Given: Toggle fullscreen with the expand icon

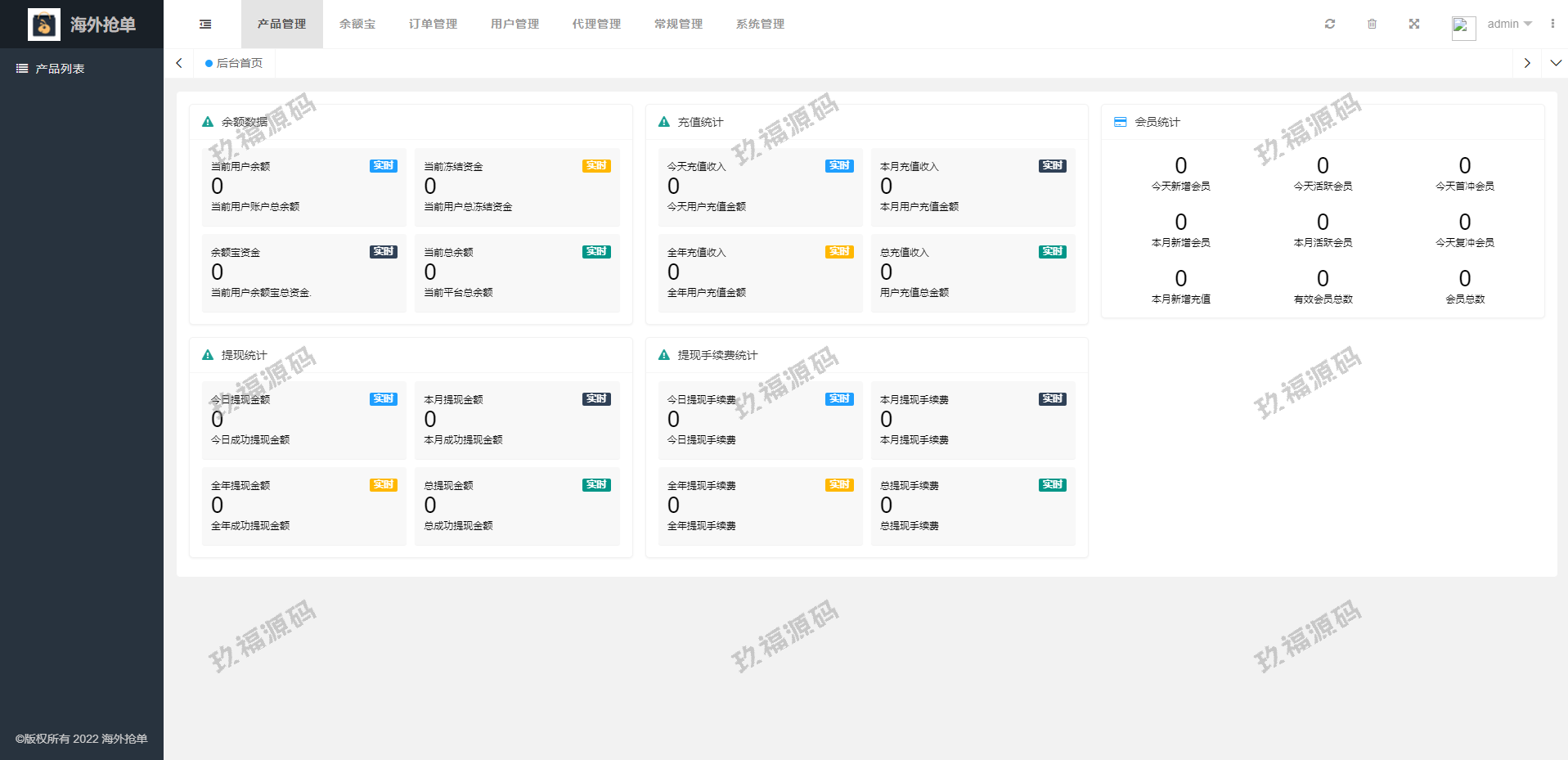Looking at the screenshot, I should tap(1414, 24).
